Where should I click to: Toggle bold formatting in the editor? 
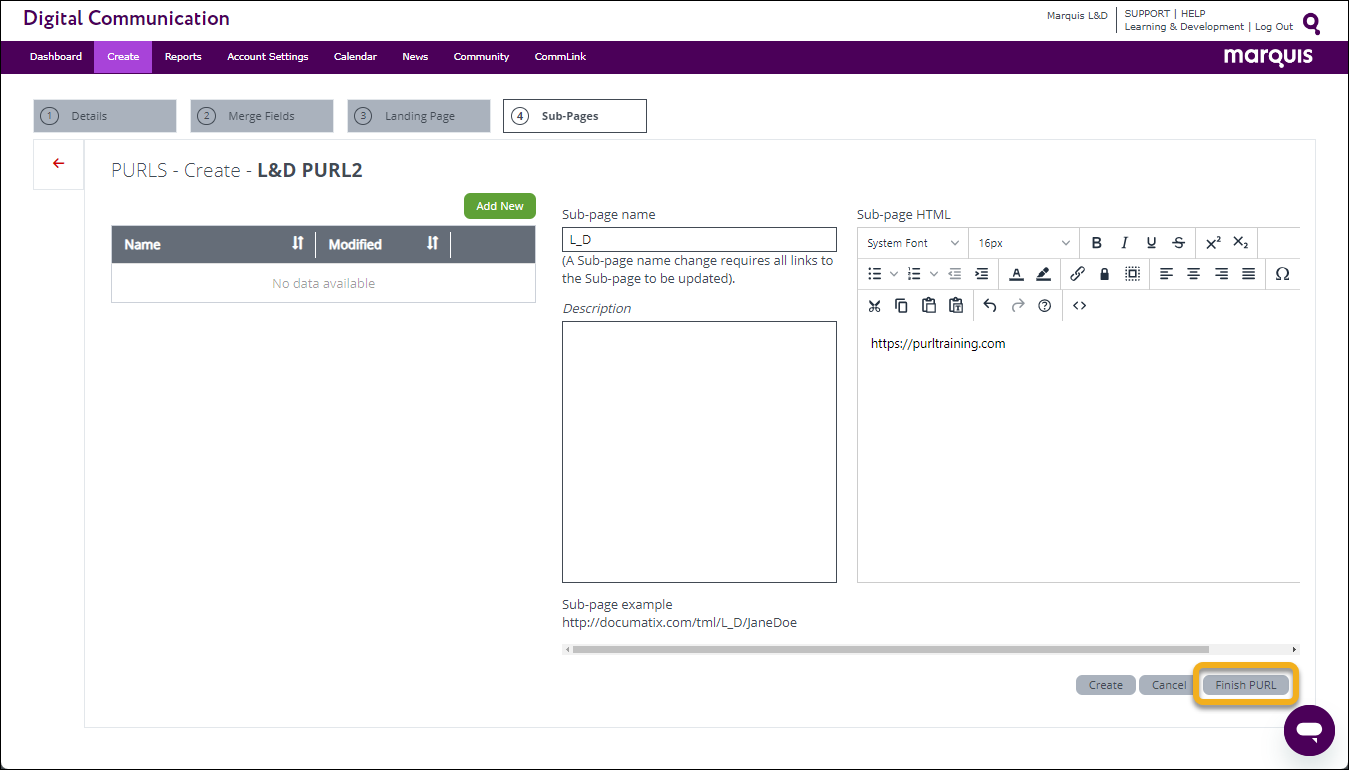pos(1096,243)
